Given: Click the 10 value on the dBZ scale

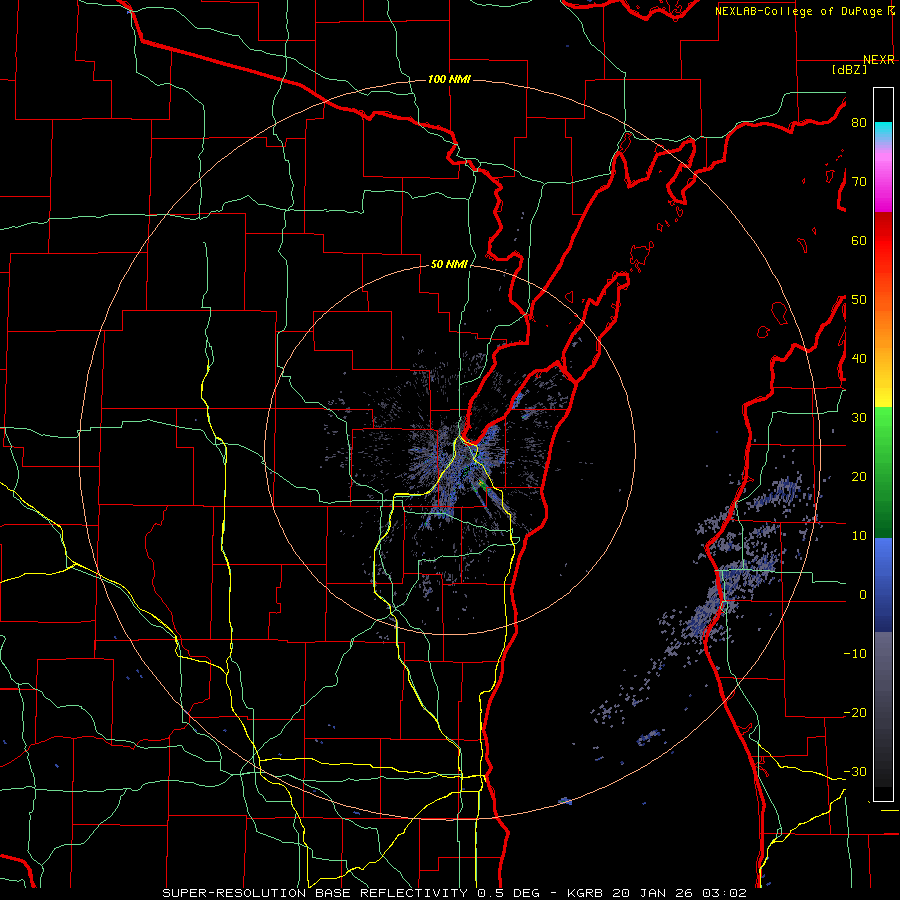Looking at the screenshot, I should point(859,536).
